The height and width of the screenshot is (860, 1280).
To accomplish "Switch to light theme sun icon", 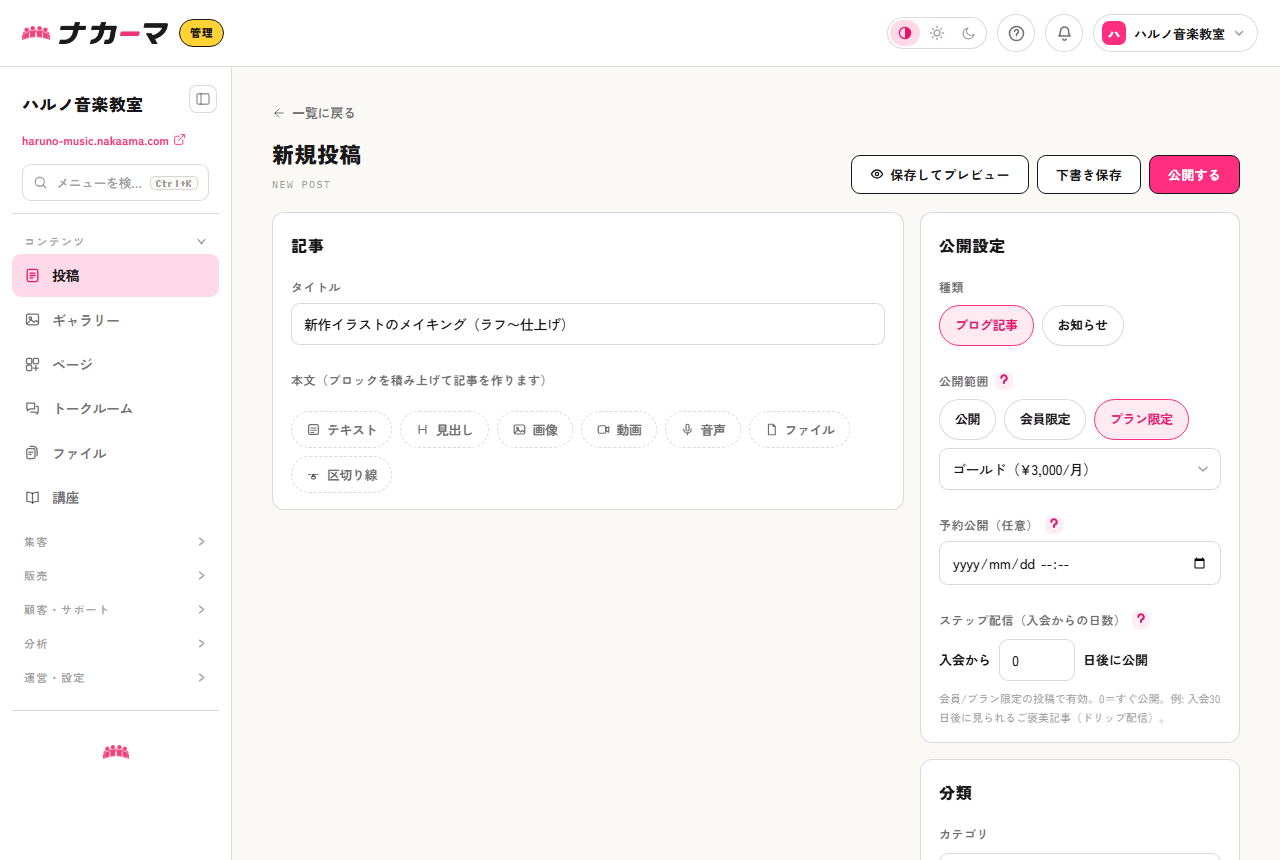I will pyautogui.click(x=937, y=33).
